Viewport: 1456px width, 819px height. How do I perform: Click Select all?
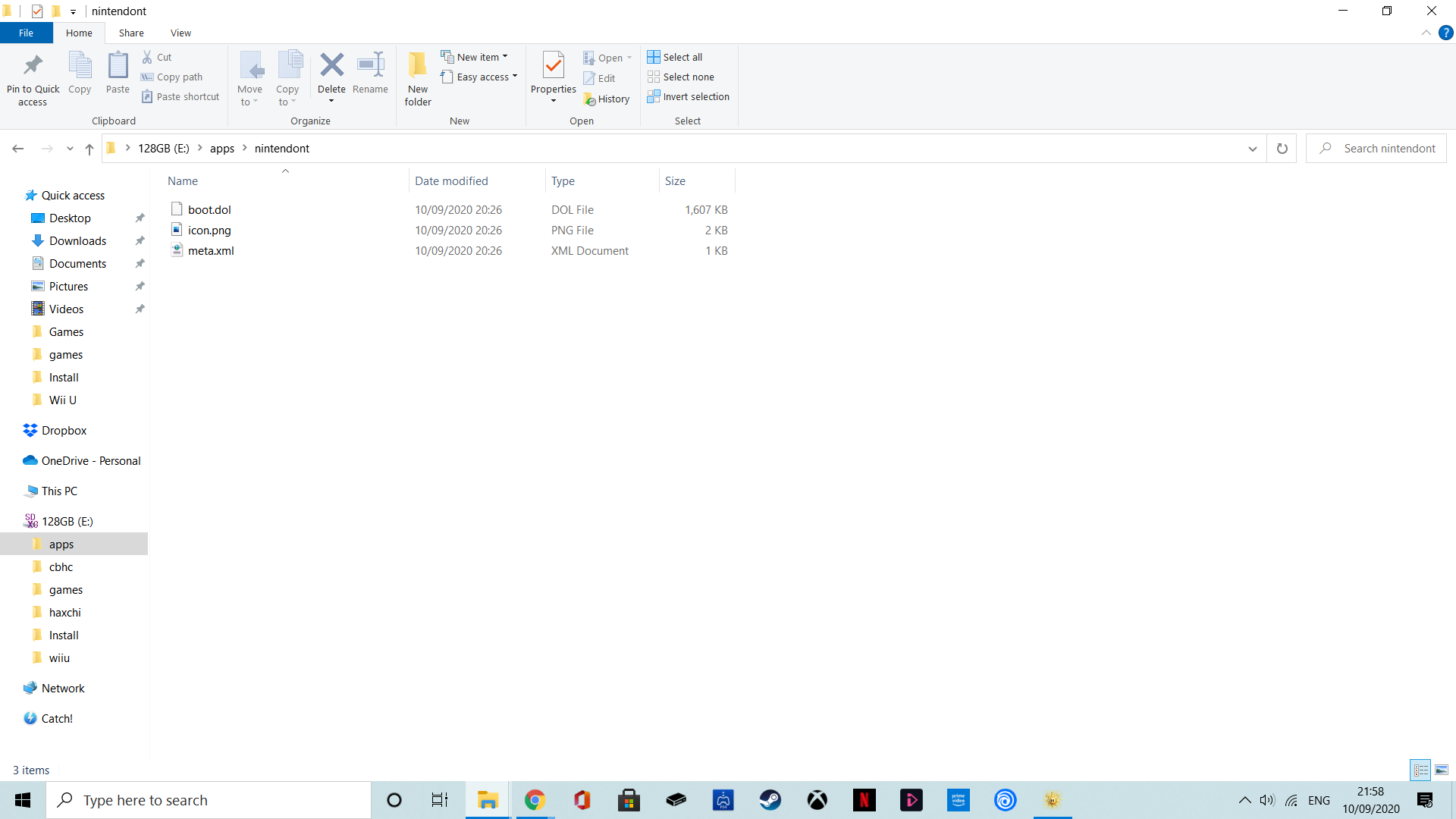click(x=675, y=57)
